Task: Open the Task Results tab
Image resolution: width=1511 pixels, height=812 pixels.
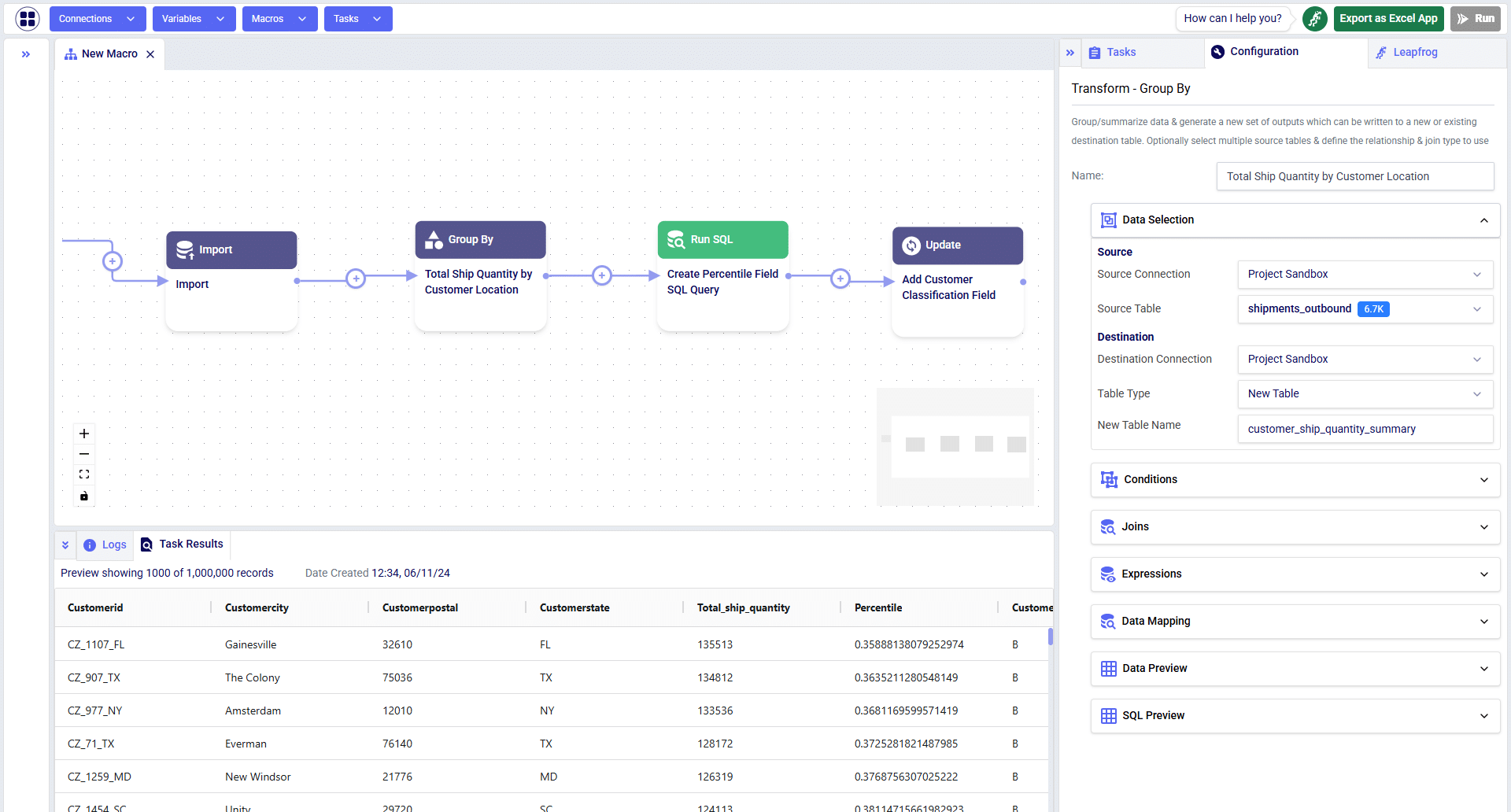Action: point(182,544)
